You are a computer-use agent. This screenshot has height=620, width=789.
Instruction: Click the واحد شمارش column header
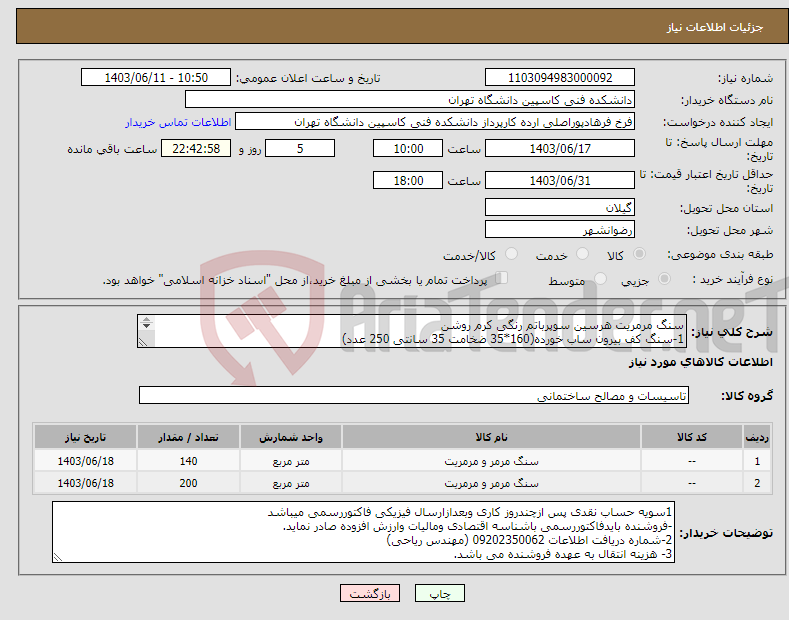point(291,437)
